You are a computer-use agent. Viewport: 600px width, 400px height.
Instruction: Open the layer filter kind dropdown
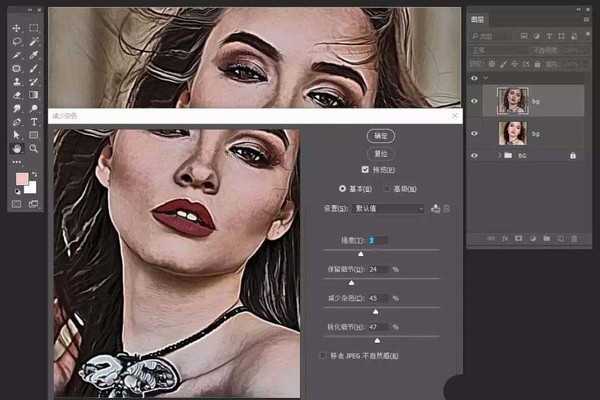[x=491, y=36]
